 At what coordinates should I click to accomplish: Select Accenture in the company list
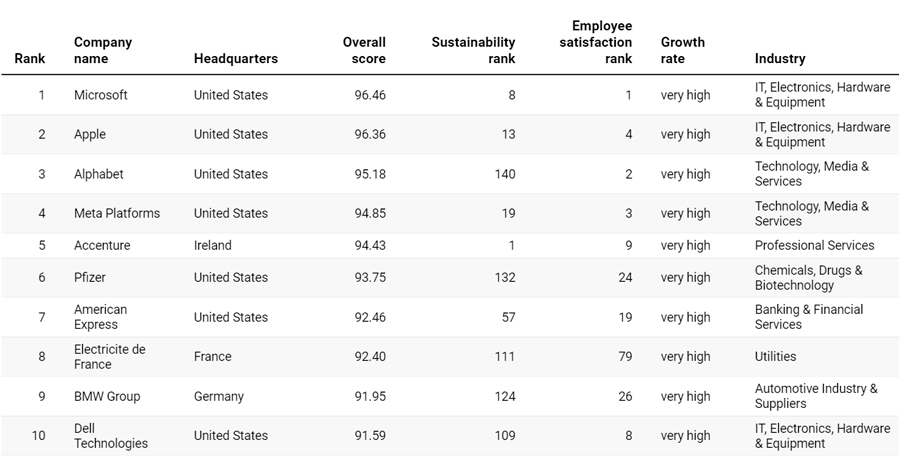102,245
